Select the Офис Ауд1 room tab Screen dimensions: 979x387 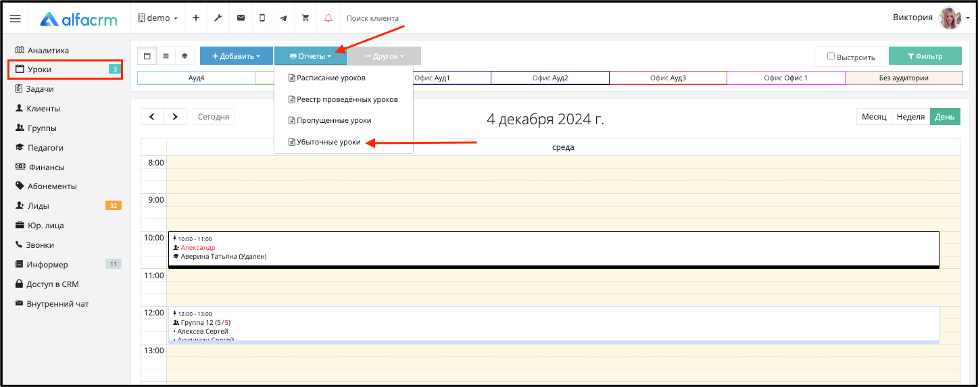432,78
